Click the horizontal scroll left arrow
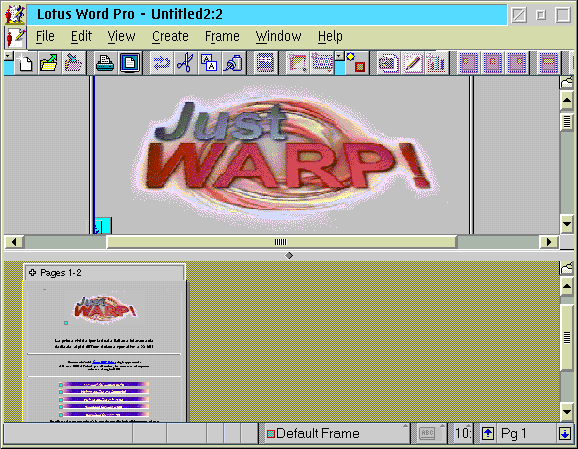Viewport: 578px width, 449px height. coord(14,242)
